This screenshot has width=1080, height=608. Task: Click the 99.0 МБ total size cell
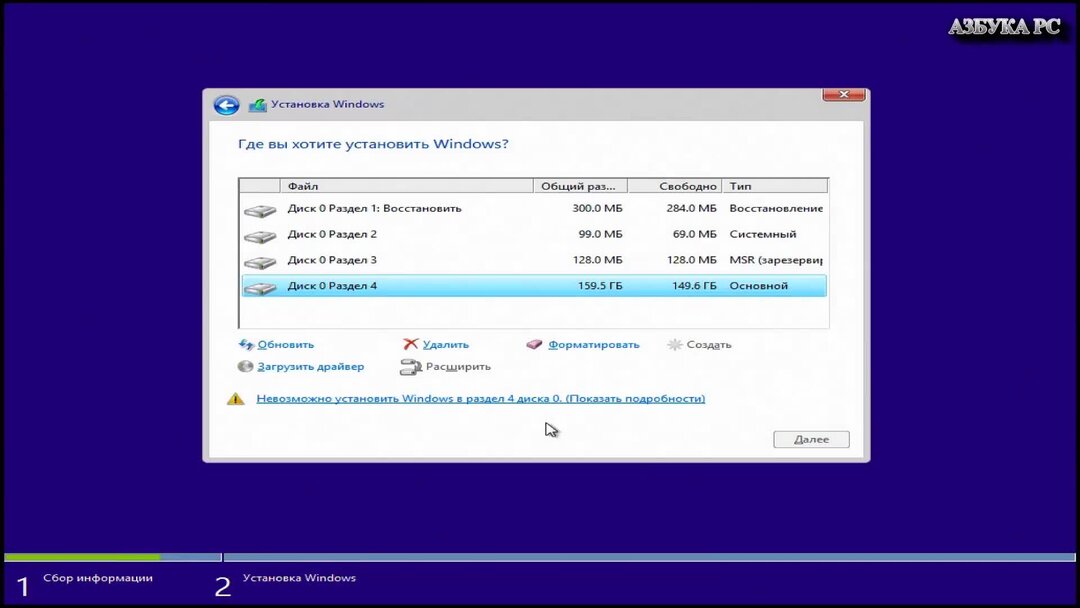tap(601, 234)
